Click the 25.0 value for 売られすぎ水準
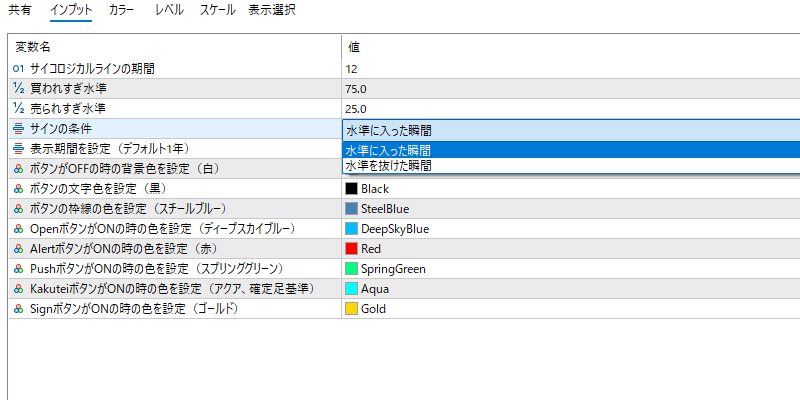 tap(356, 109)
